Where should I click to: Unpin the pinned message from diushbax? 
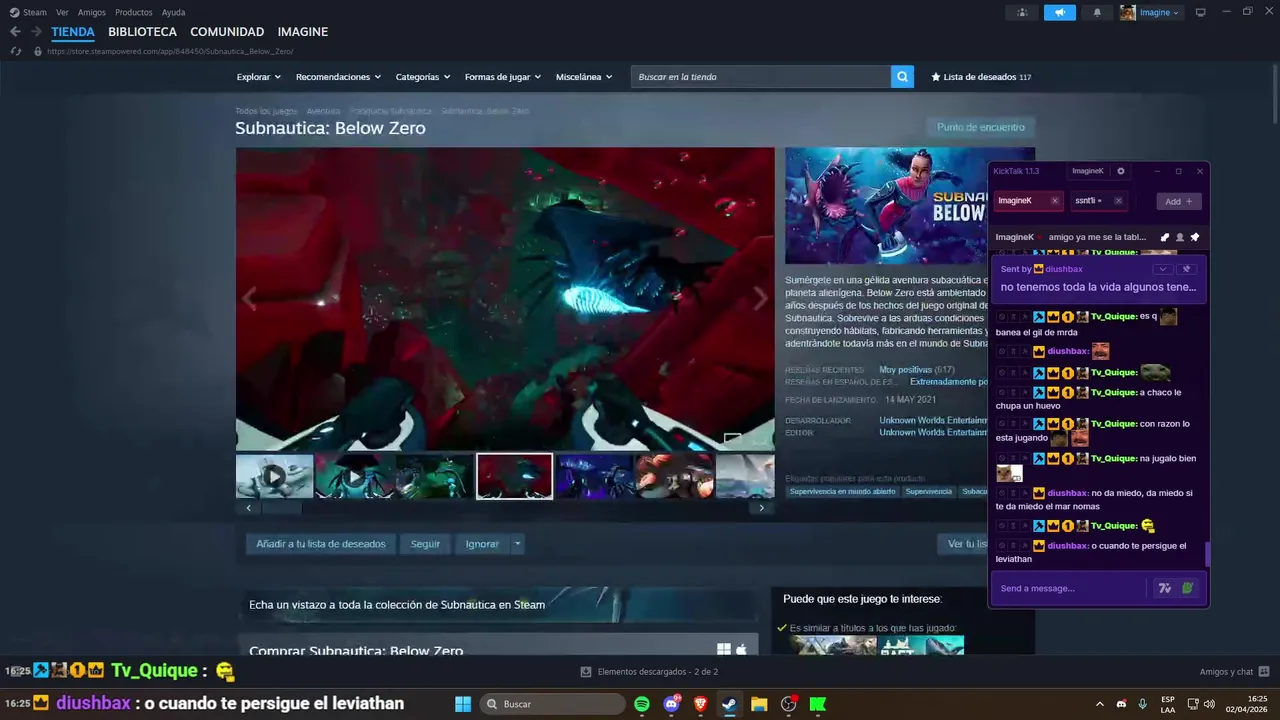[x=1187, y=269]
